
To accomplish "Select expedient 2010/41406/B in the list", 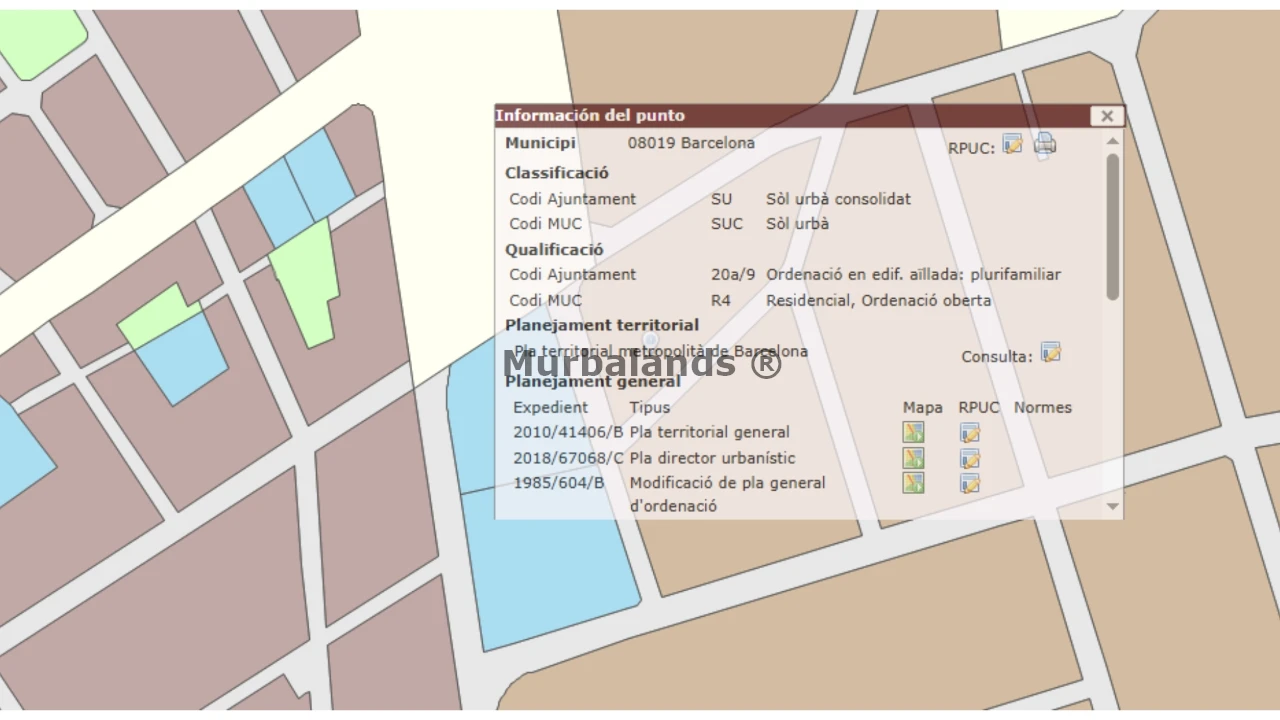I will pyautogui.click(x=567, y=432).
